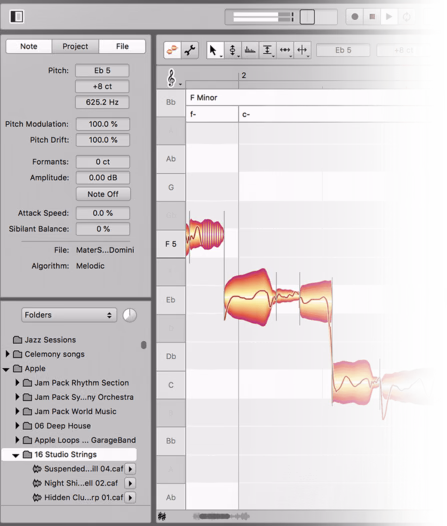
Task: Toggle the cycle loop button
Action: click(x=406, y=16)
